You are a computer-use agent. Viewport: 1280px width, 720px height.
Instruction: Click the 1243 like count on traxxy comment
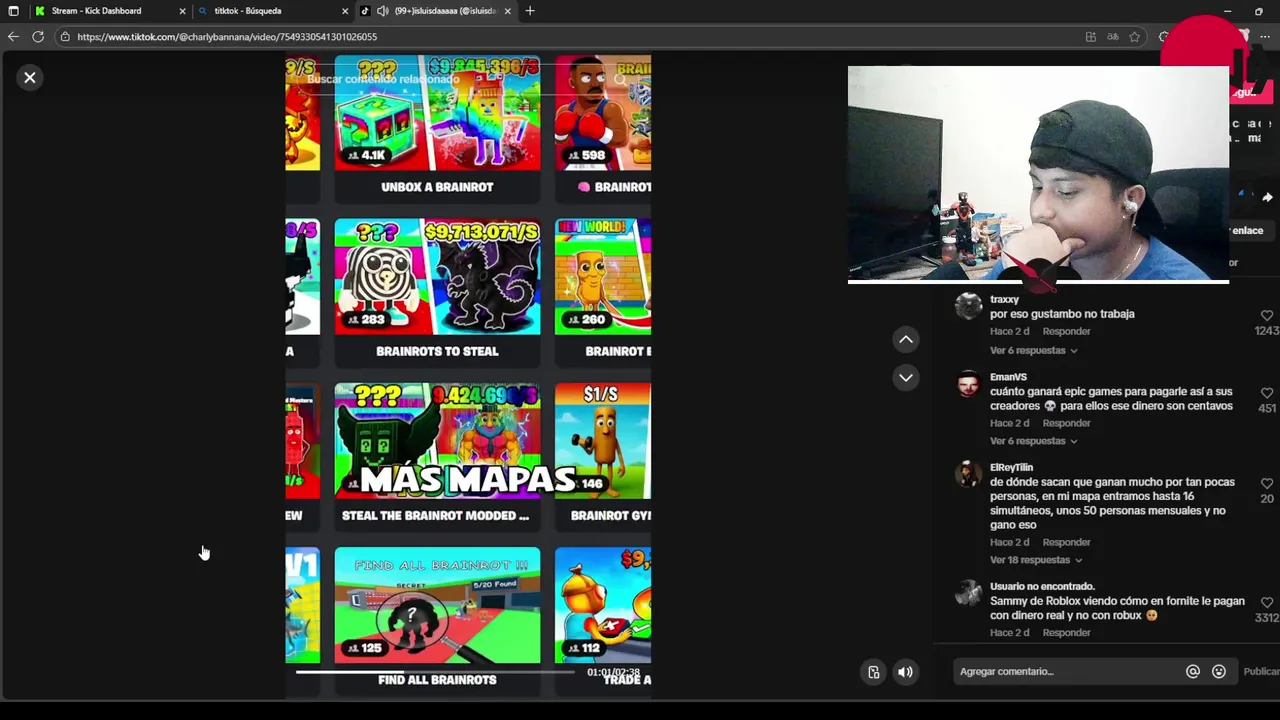(1267, 331)
